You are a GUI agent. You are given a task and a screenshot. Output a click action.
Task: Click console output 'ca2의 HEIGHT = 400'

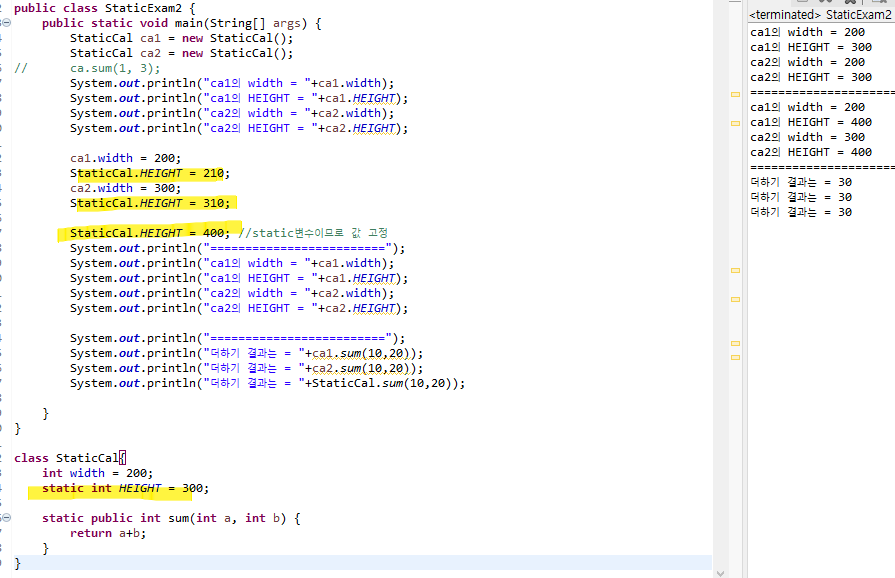point(811,152)
